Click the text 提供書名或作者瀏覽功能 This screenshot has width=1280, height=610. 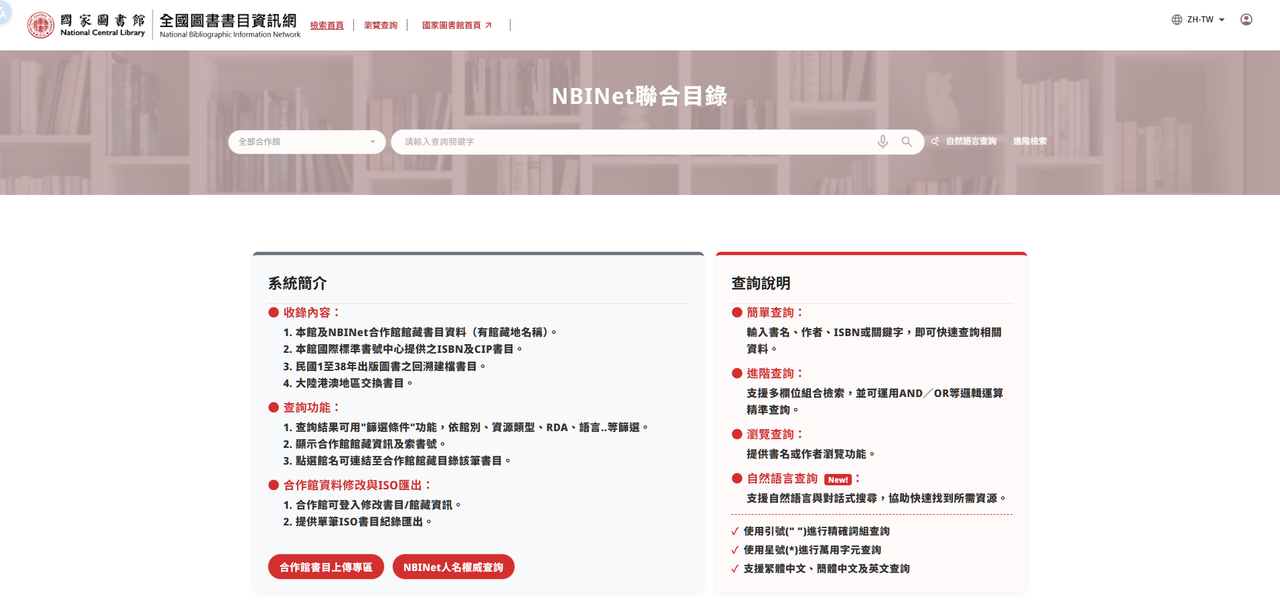pyautogui.click(x=812, y=454)
